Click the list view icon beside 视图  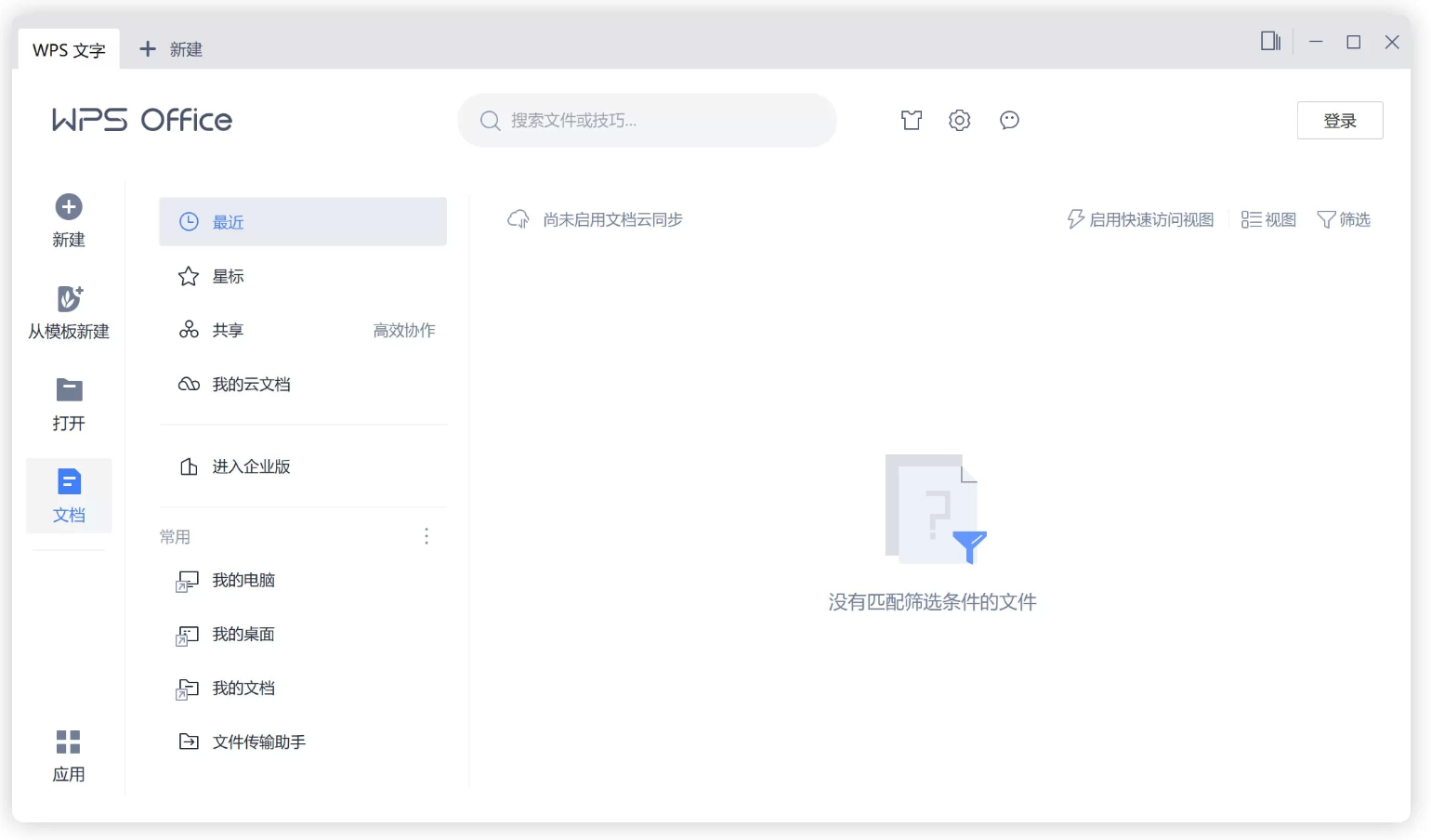coord(1251,219)
